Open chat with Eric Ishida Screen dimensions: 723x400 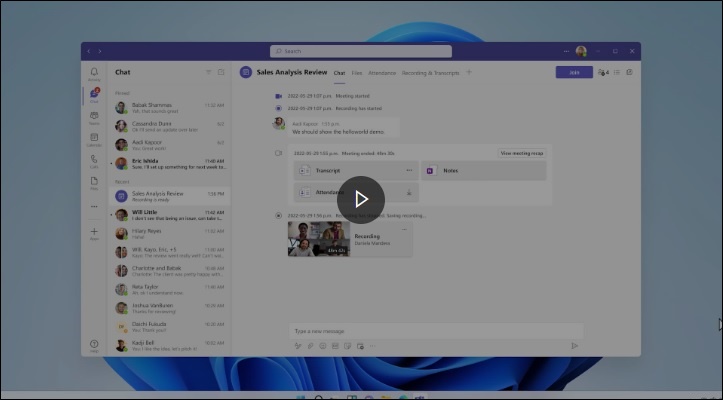(x=169, y=164)
